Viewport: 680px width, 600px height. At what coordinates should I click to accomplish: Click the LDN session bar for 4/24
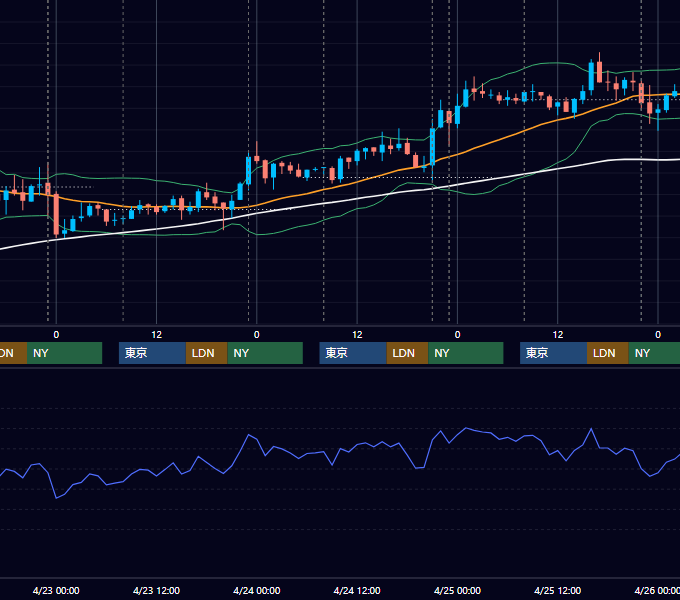(407, 353)
